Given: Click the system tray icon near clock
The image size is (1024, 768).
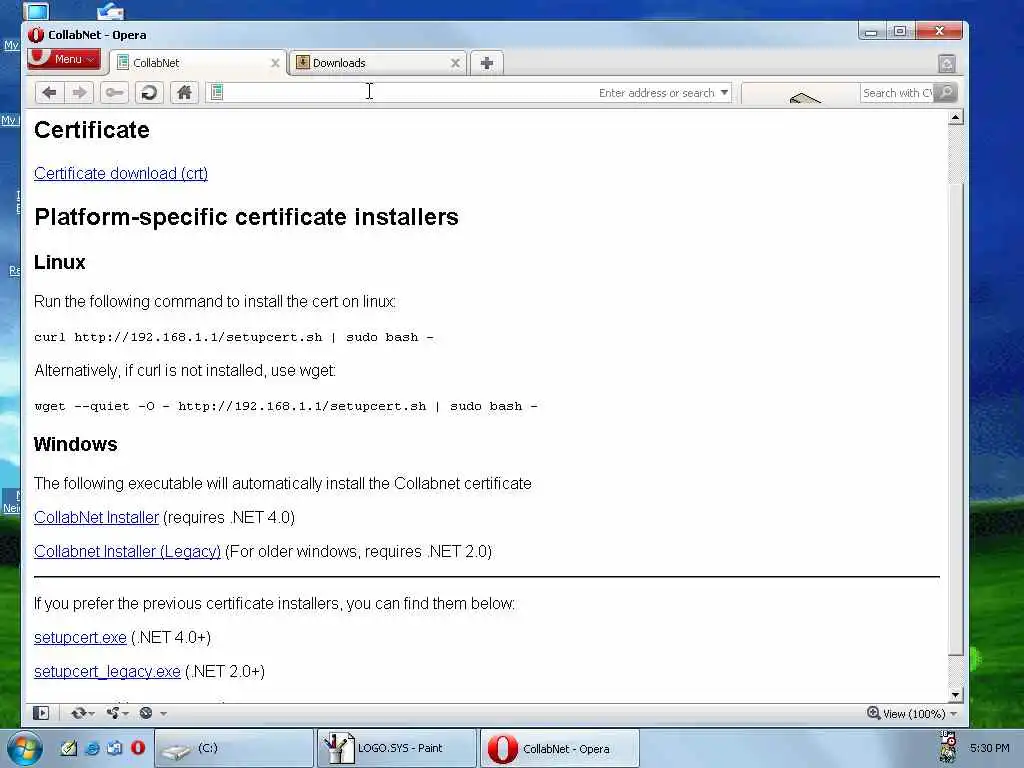Looking at the screenshot, I should coord(948,748).
